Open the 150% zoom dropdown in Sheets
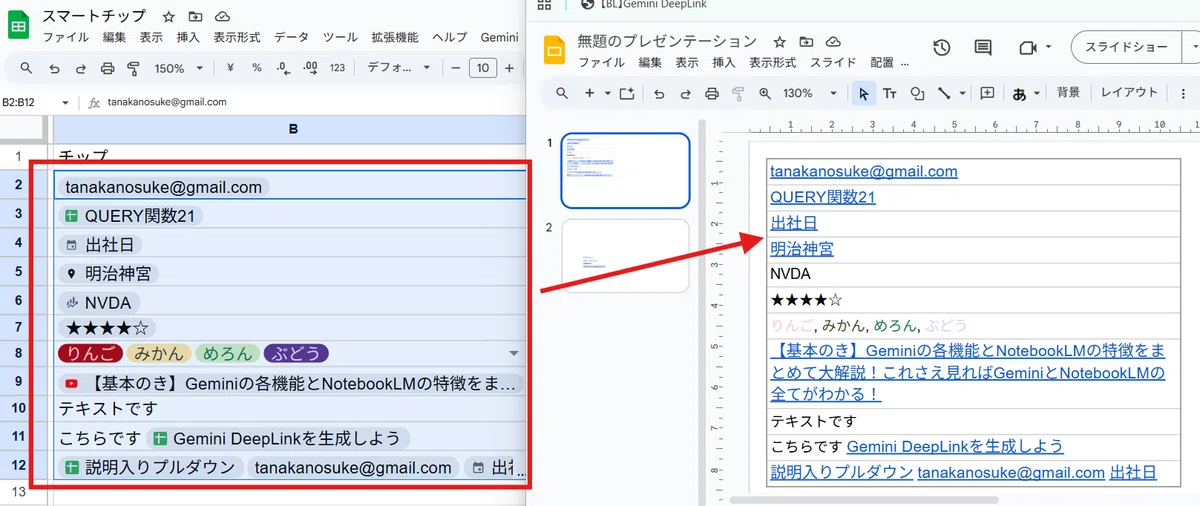The width and height of the screenshot is (1200, 506). tap(179, 68)
